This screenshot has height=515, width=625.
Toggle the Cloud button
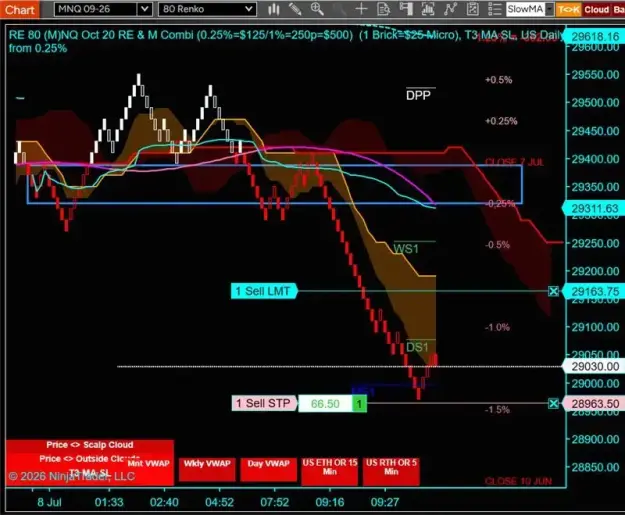coord(596,10)
